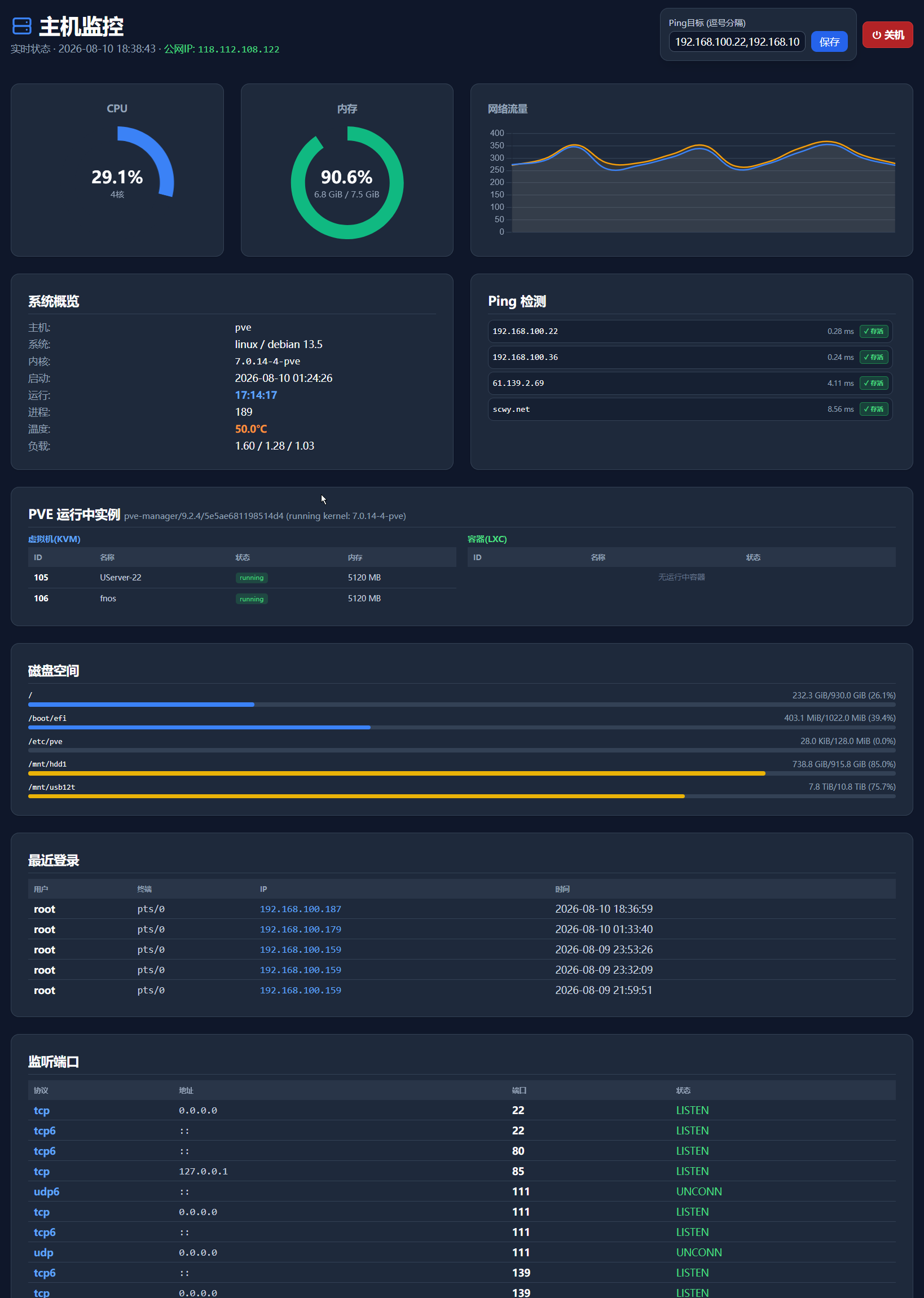Select the udp6 port 111 row
This screenshot has height=1298, width=924.
pos(462,1191)
